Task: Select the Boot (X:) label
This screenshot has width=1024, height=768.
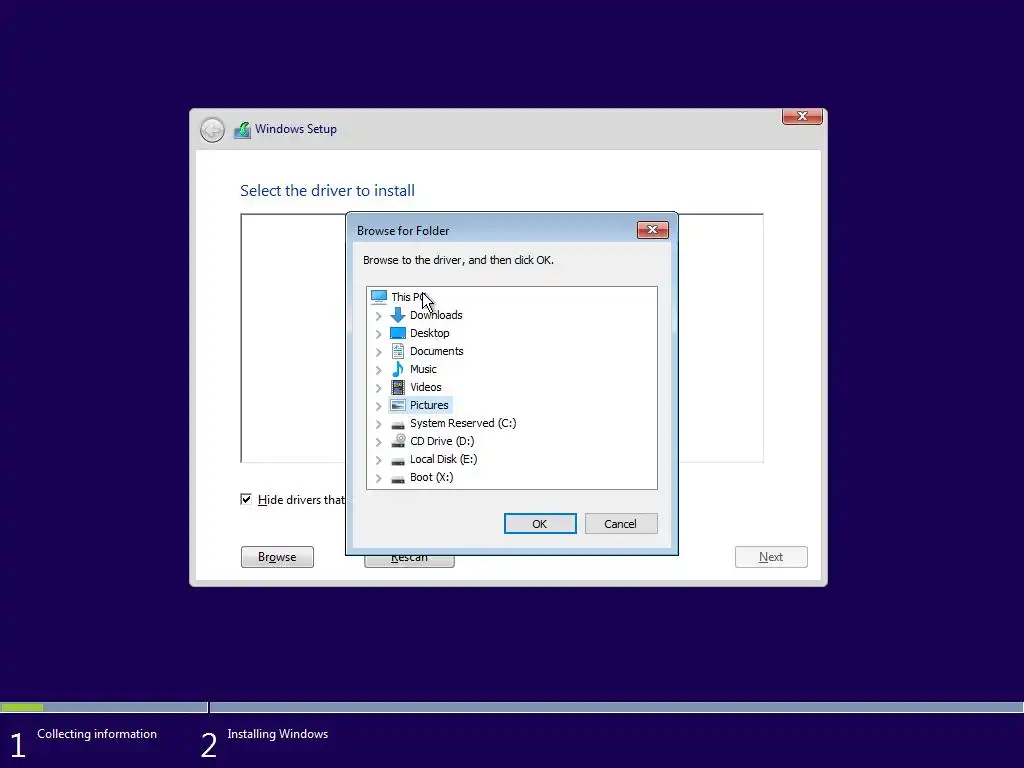Action: (432, 477)
